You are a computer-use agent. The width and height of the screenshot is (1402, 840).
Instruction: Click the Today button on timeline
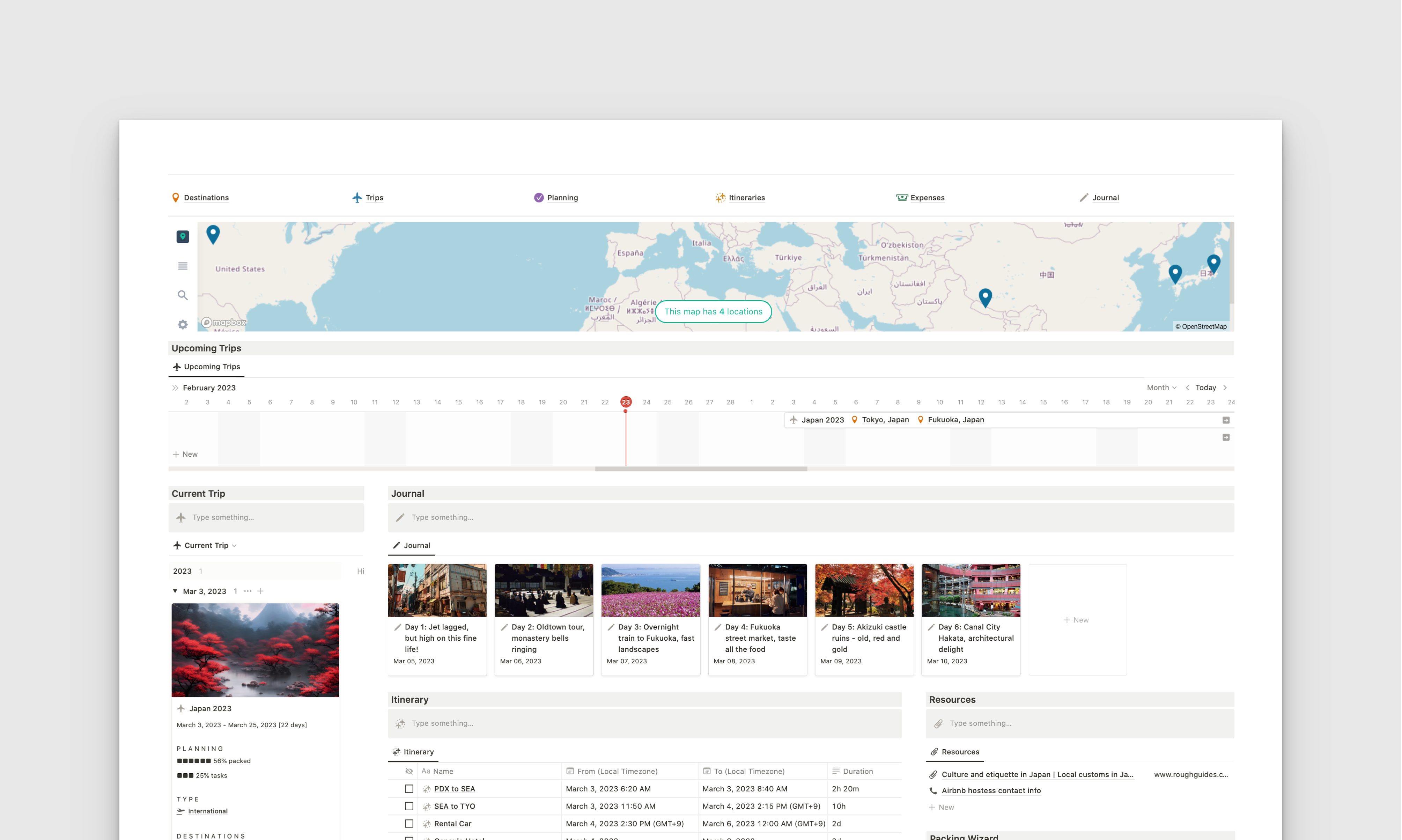1205,388
